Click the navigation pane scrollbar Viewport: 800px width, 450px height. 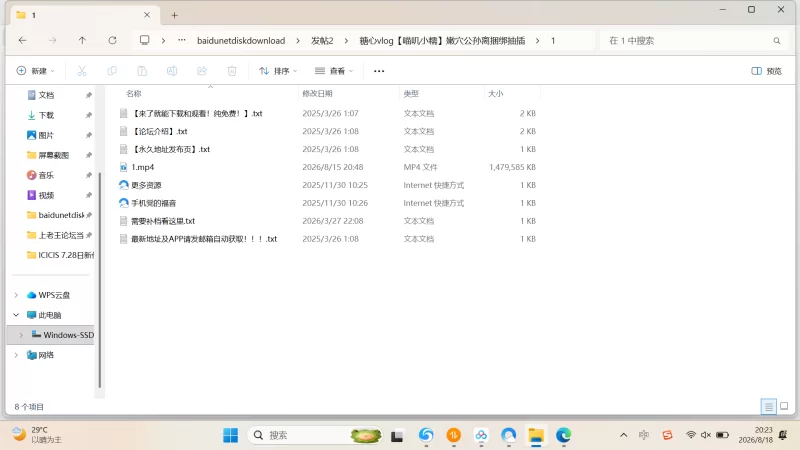pyautogui.click(x=99, y=281)
